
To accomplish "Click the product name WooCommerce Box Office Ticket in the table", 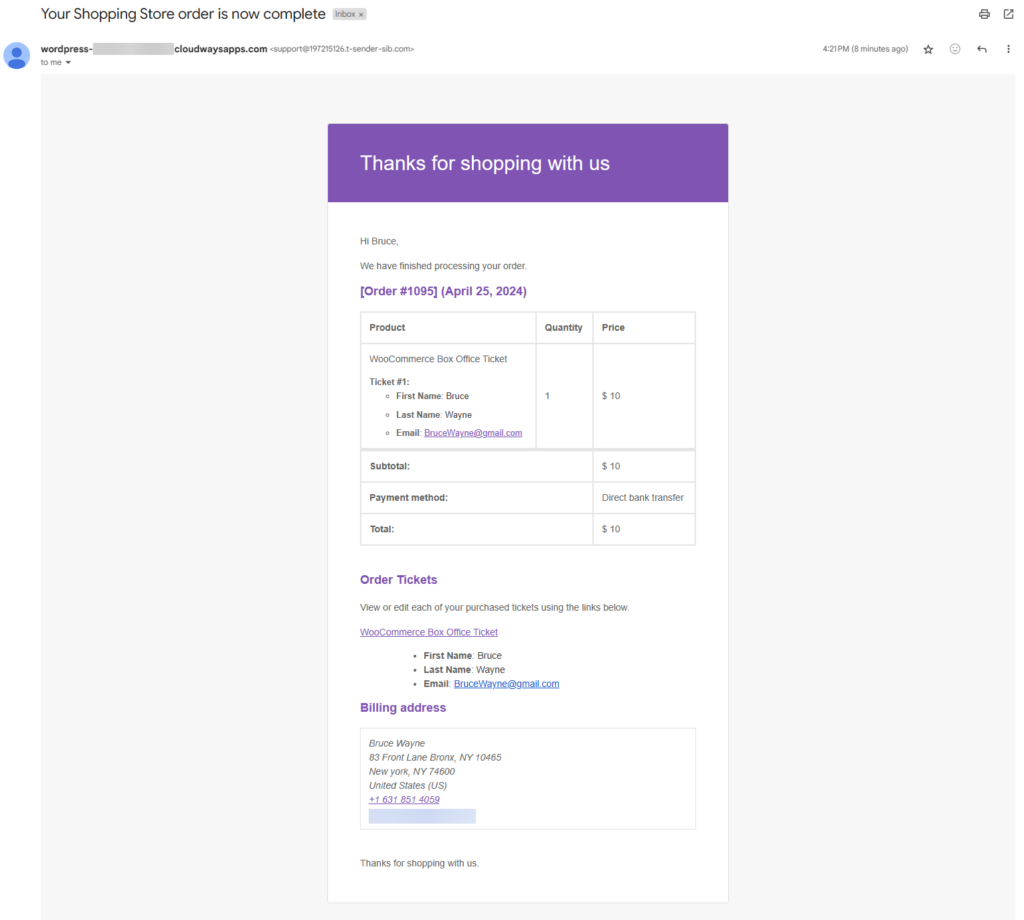I will 438,359.
